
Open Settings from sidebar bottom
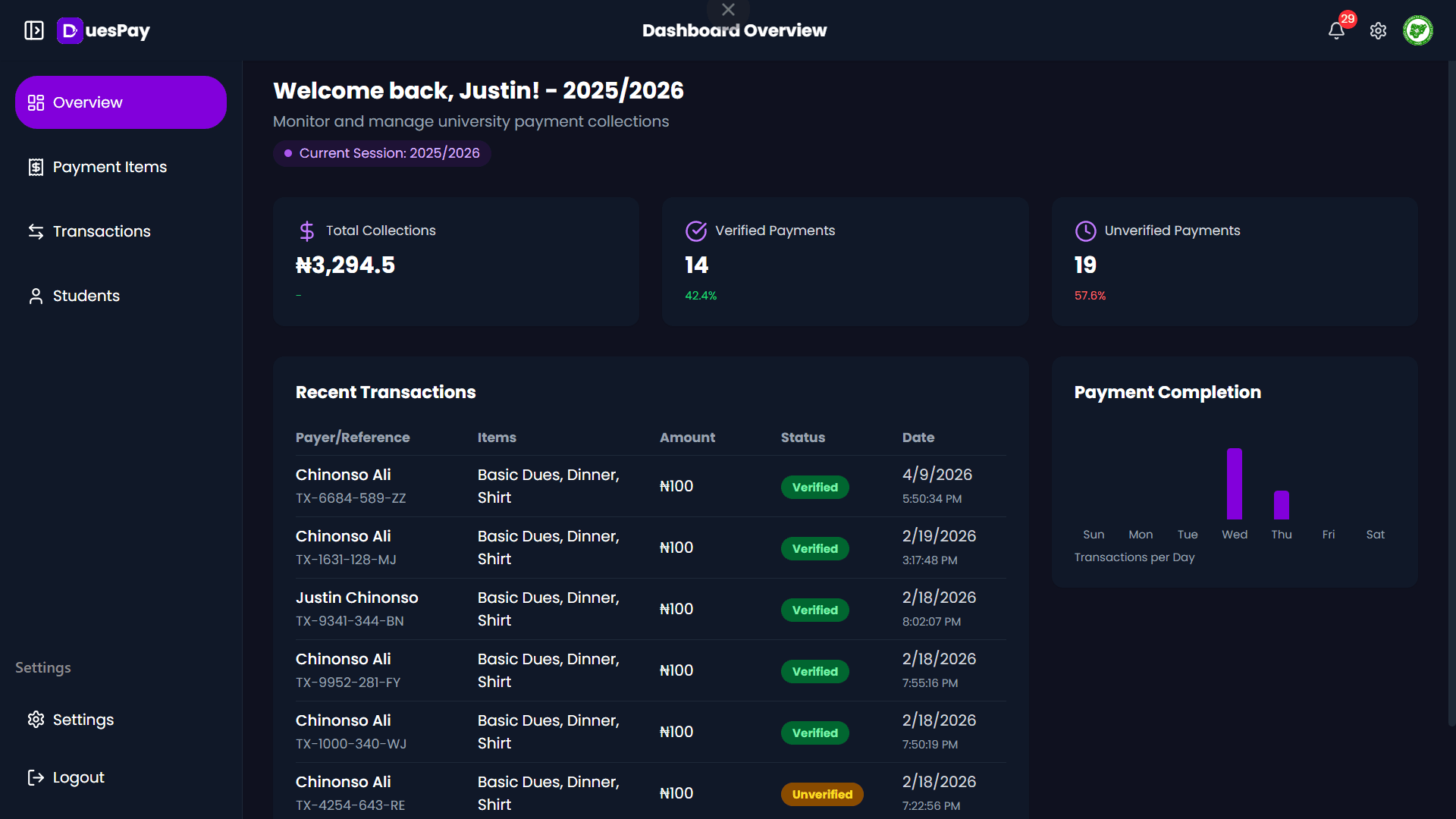coord(83,720)
